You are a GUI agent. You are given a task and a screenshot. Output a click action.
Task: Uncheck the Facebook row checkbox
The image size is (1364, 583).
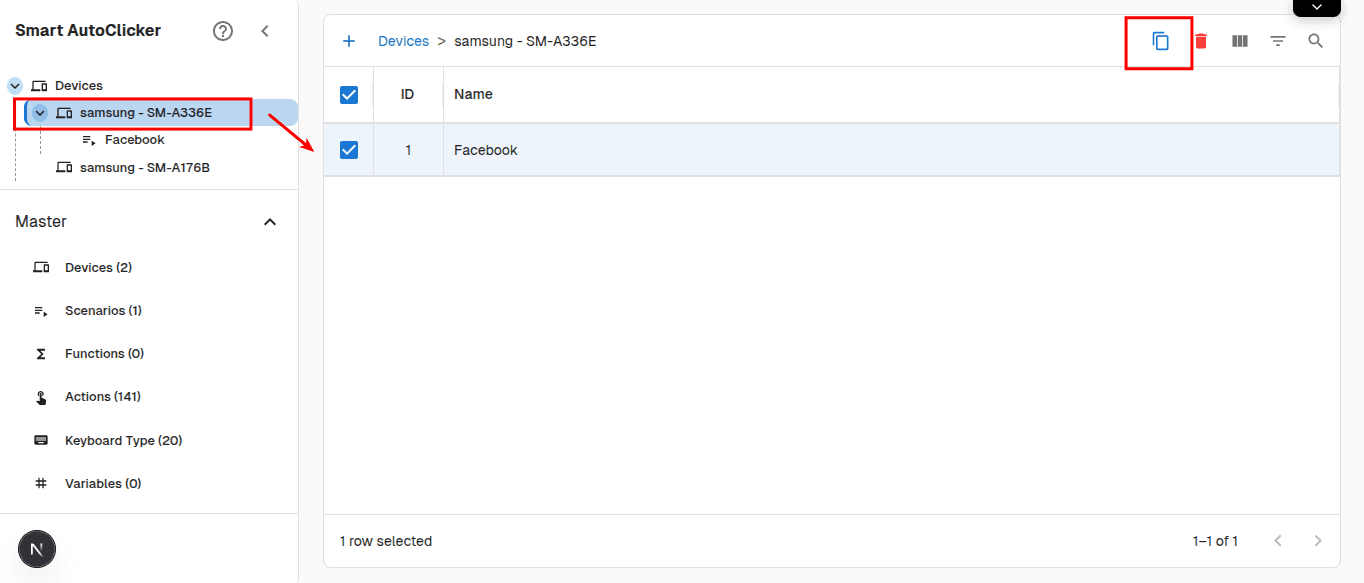tap(349, 150)
